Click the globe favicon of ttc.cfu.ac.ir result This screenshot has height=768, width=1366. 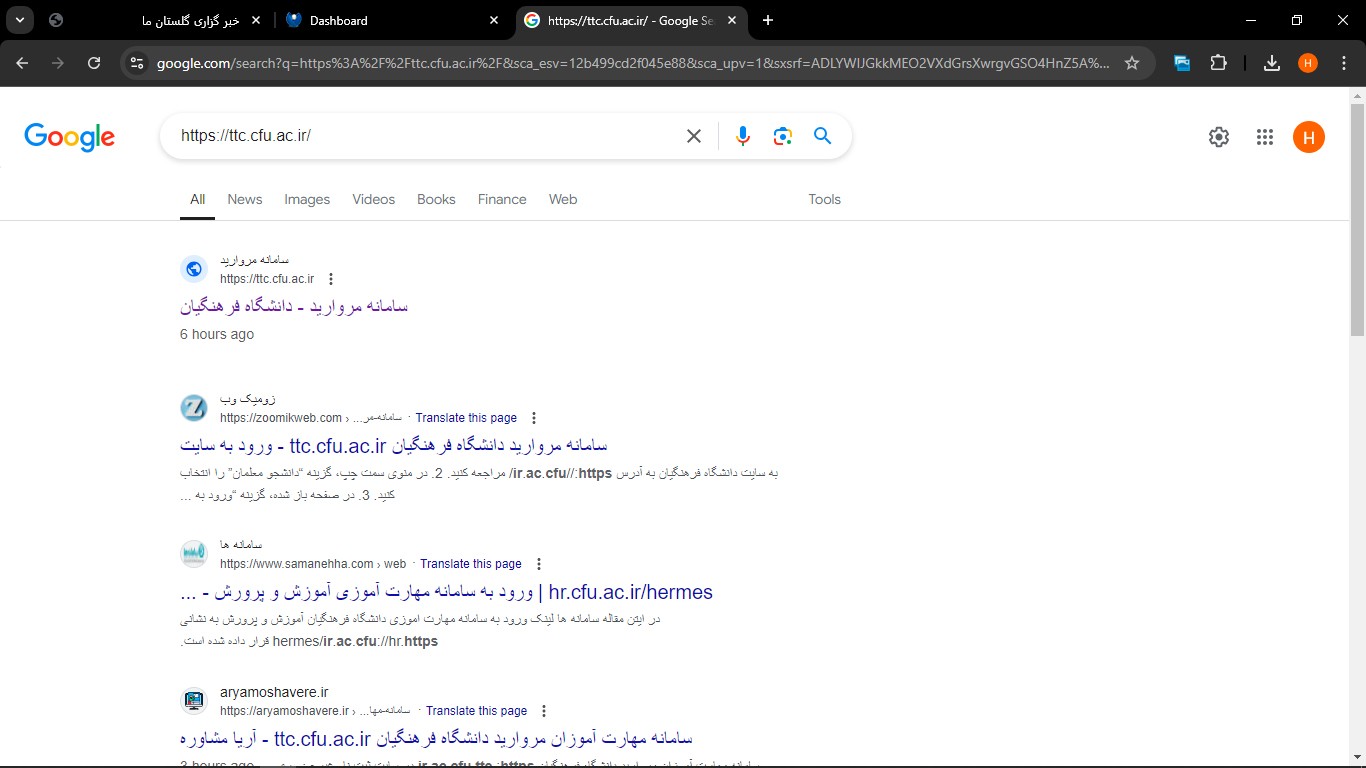(x=194, y=269)
